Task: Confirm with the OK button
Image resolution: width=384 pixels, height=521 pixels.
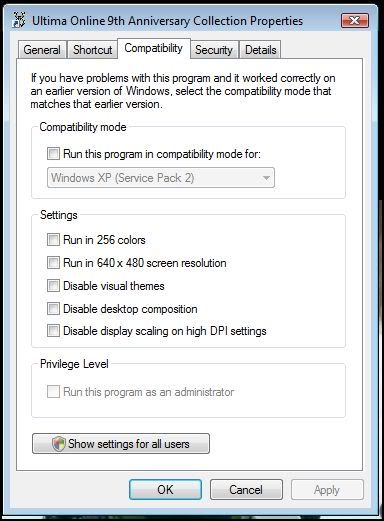Action: coord(165,490)
